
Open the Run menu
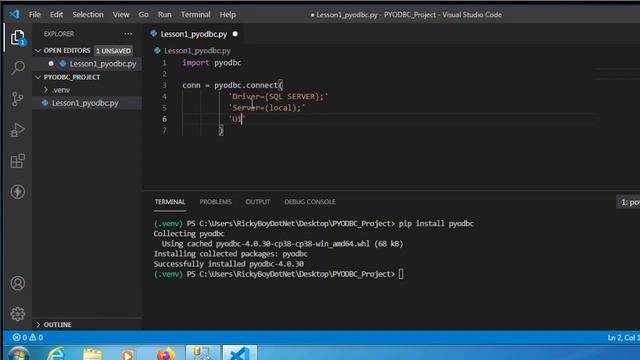(164, 14)
